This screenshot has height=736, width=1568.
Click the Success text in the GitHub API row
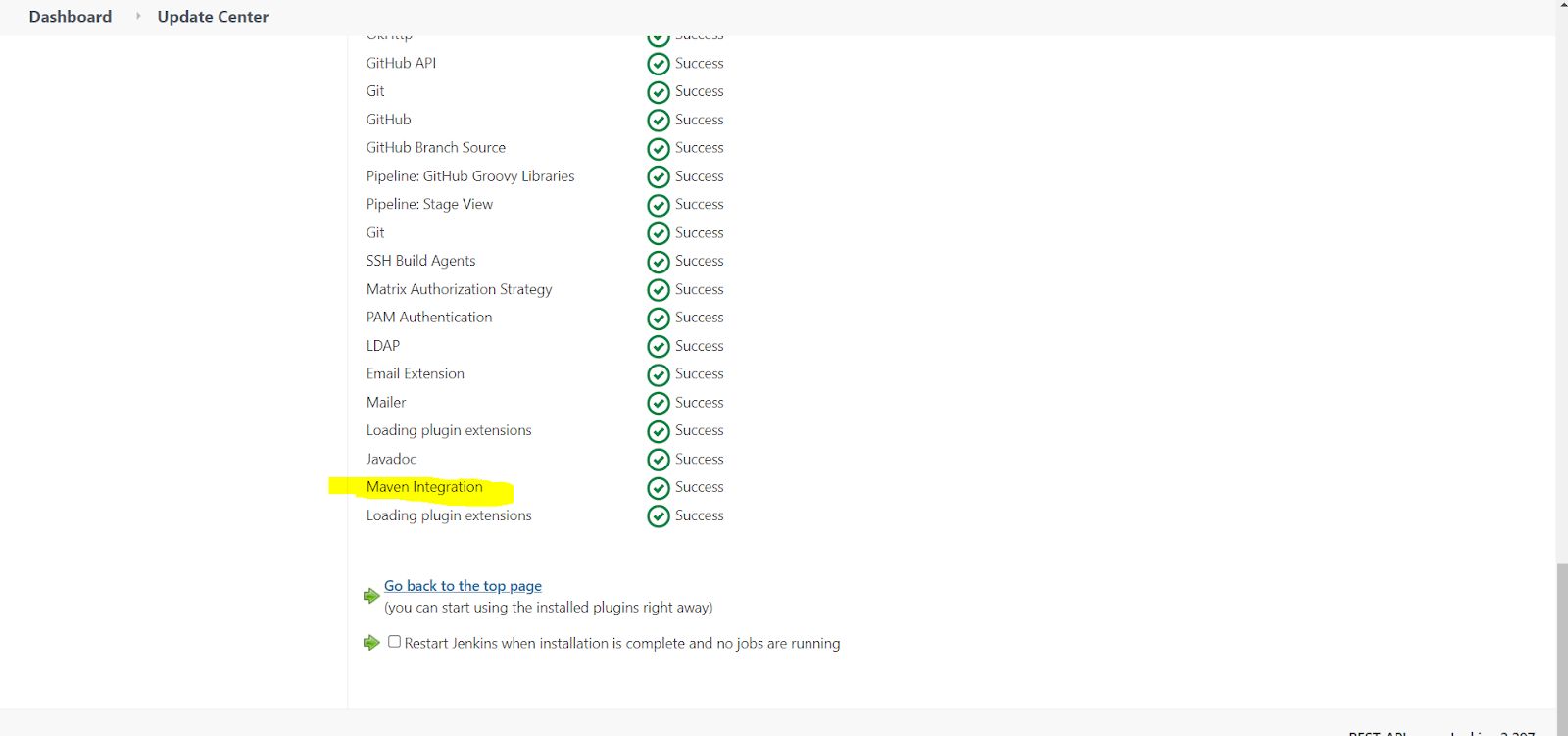(x=700, y=63)
